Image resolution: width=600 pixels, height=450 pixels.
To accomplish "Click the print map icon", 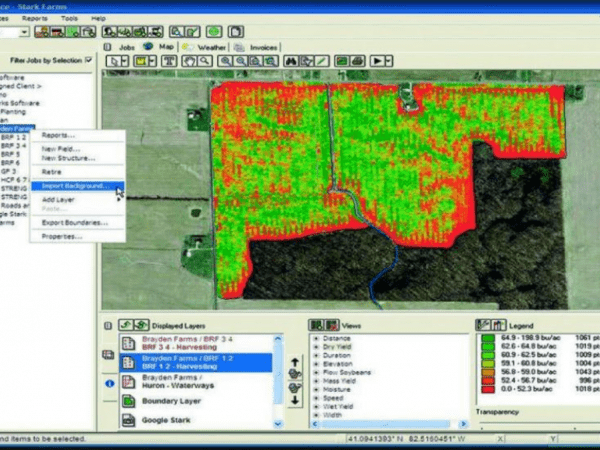I will 358,61.
